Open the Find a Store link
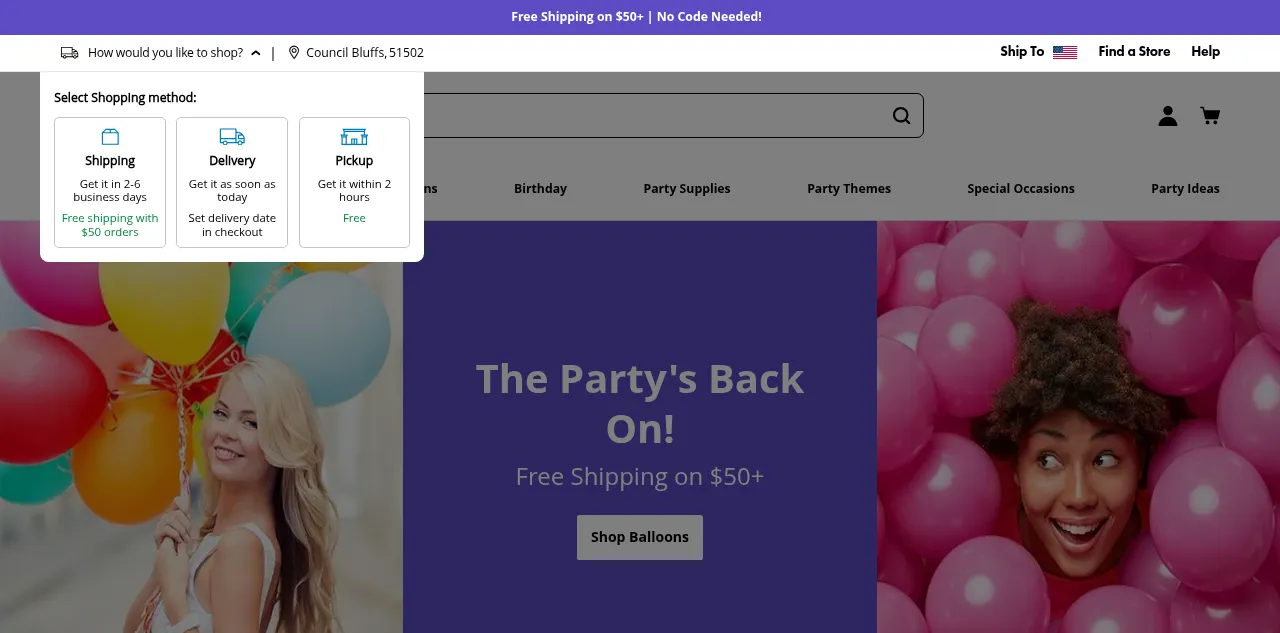Screen dimensions: 1280x633 (x=1134, y=52)
